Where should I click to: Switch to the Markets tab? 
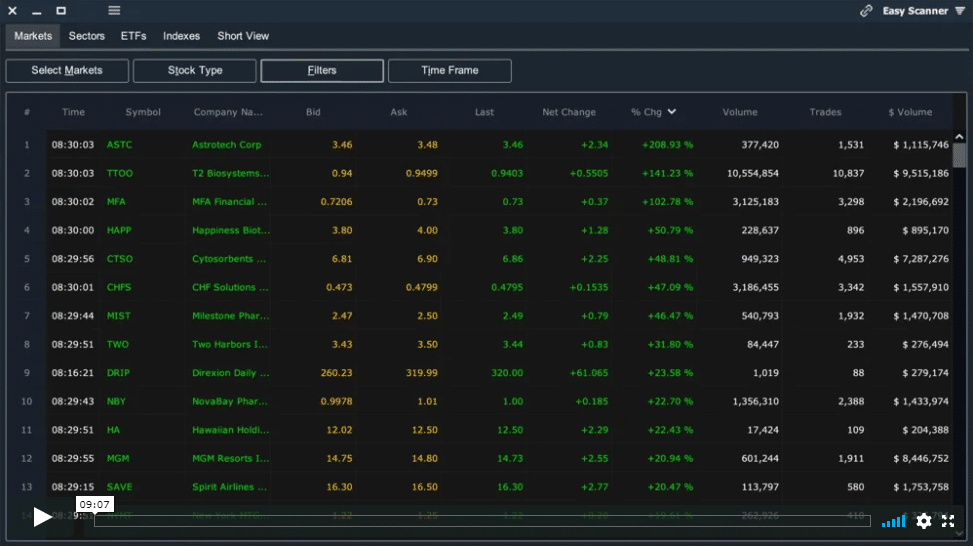pos(33,36)
